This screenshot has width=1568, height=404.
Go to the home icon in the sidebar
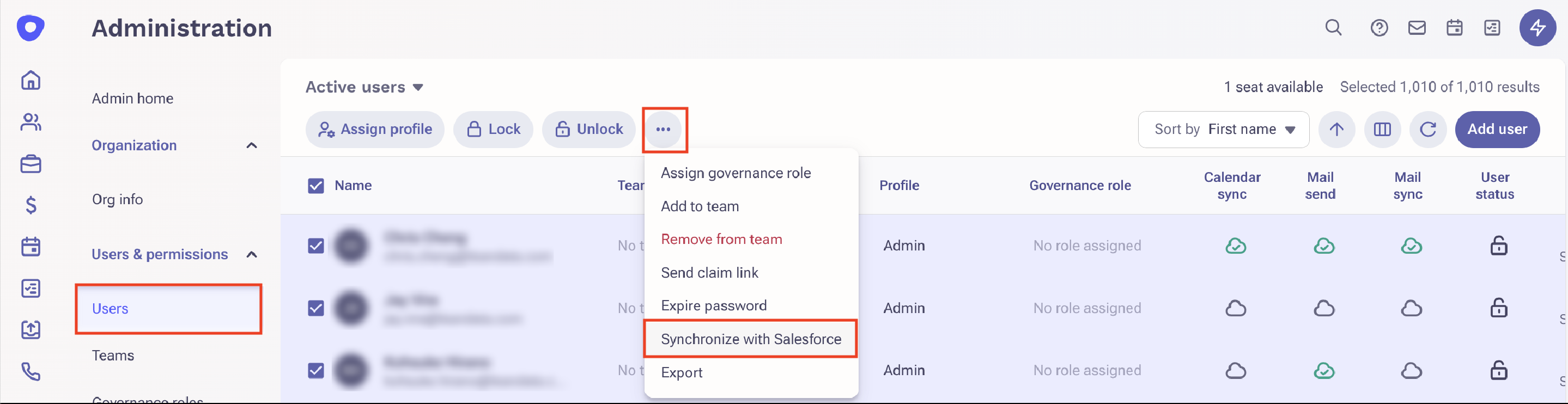click(x=31, y=79)
